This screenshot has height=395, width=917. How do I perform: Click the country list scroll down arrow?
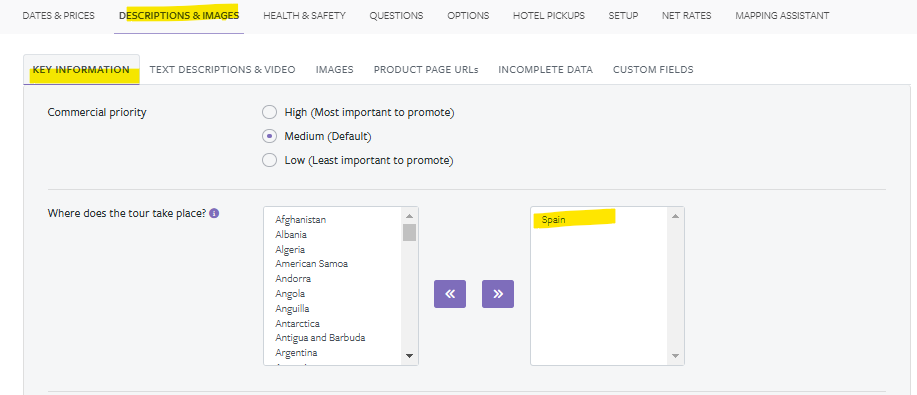[x=409, y=356]
